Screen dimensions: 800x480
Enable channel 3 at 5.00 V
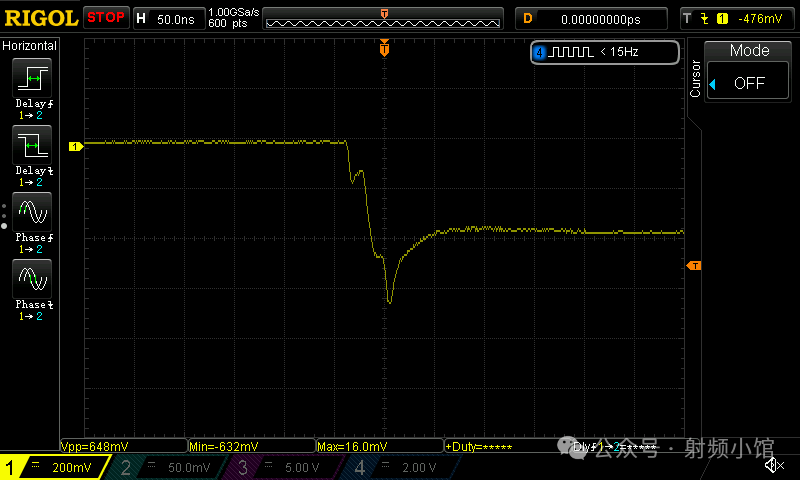pos(284,467)
